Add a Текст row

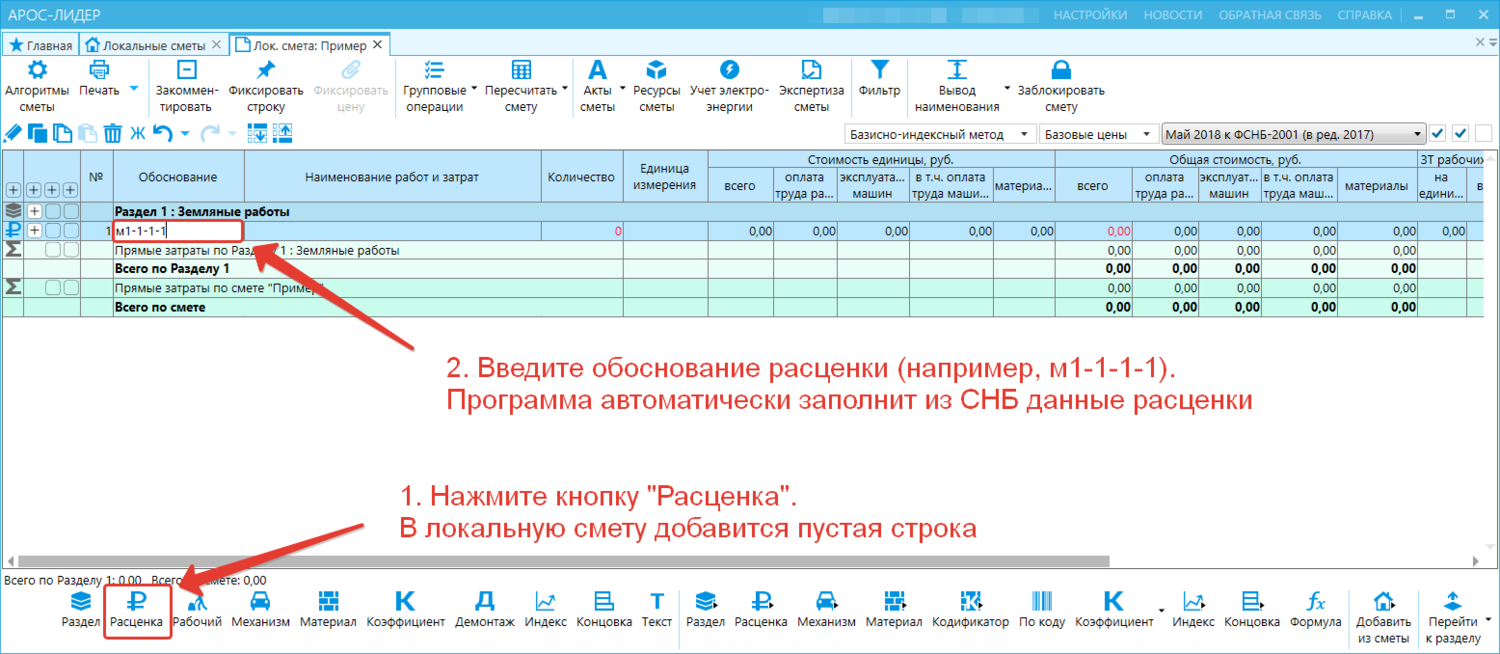pyautogui.click(x=657, y=610)
